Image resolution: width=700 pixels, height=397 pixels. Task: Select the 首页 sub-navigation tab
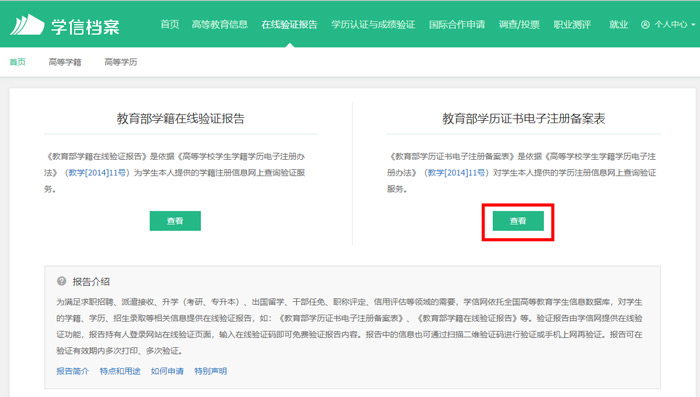point(18,62)
